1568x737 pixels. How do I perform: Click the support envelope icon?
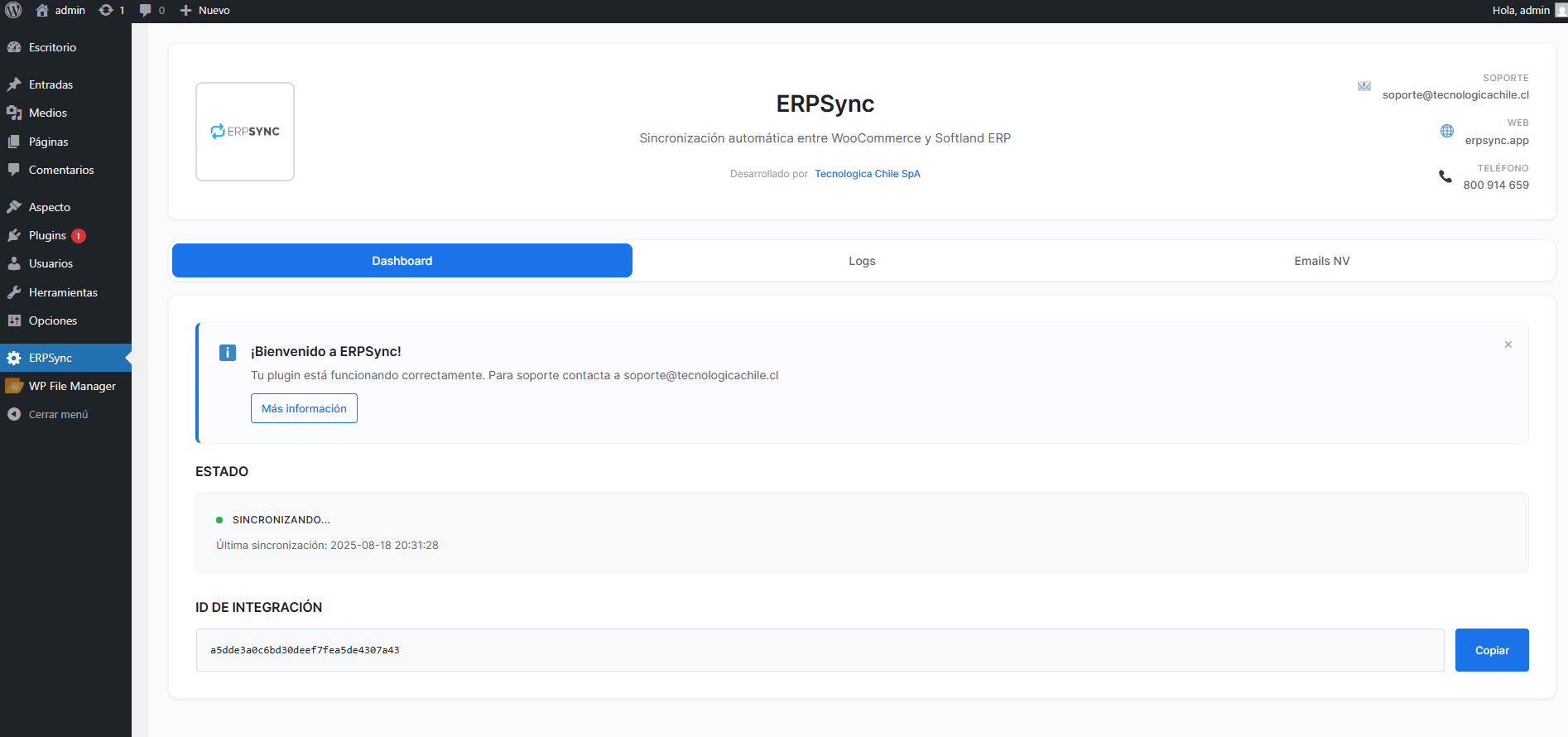1364,86
